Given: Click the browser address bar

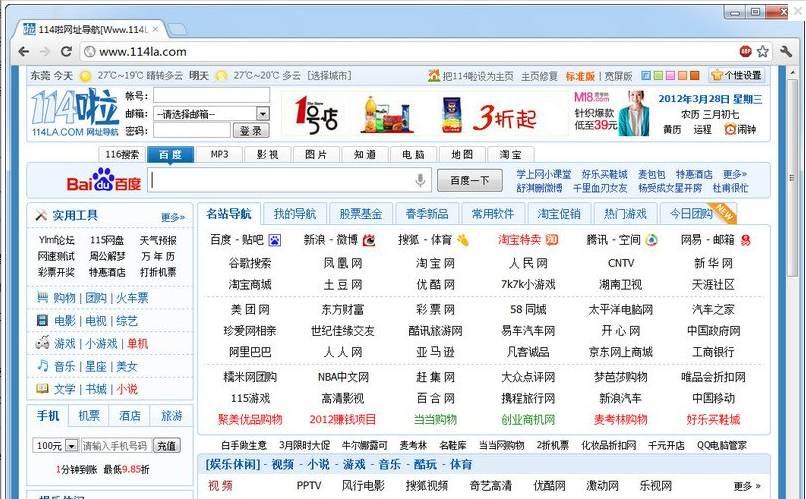Looking at the screenshot, I should (409, 51).
